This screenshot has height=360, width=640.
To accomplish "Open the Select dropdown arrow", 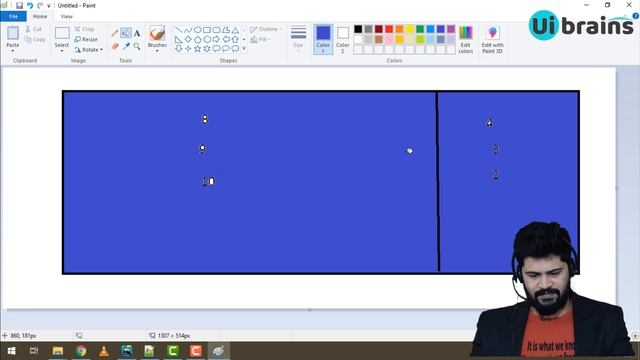I will coord(62,51).
